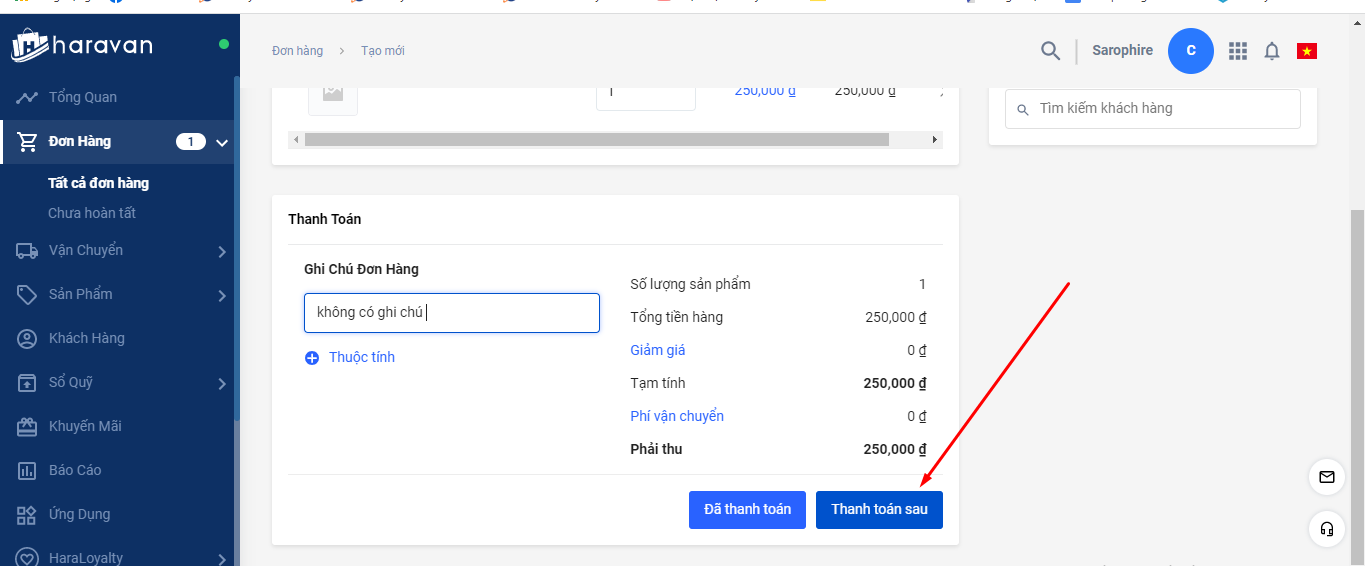Expand the Sản Phẩm submenu
This screenshot has height=566, width=1365.
(222, 295)
